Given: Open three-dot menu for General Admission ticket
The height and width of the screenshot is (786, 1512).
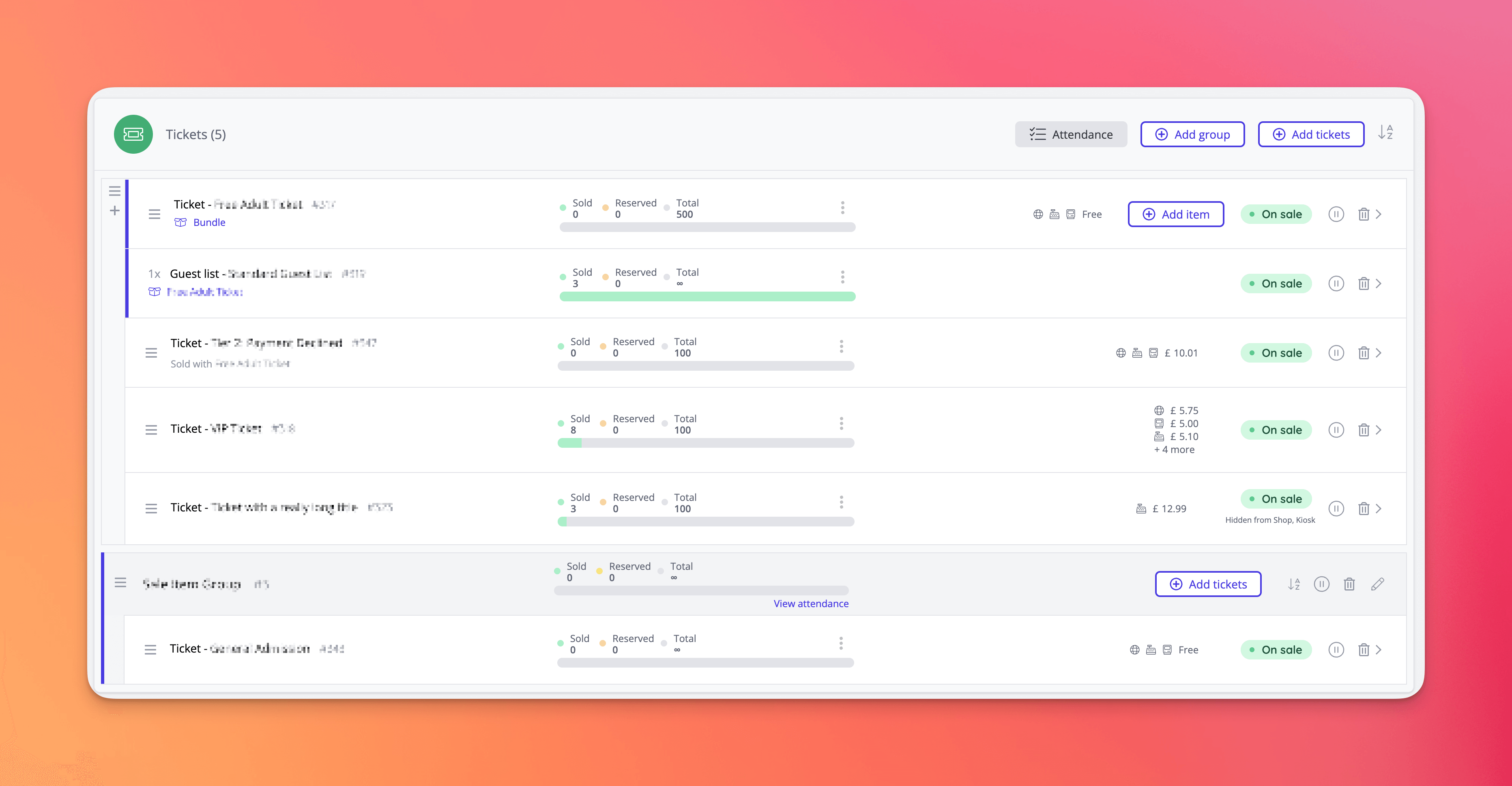Looking at the screenshot, I should (x=840, y=643).
